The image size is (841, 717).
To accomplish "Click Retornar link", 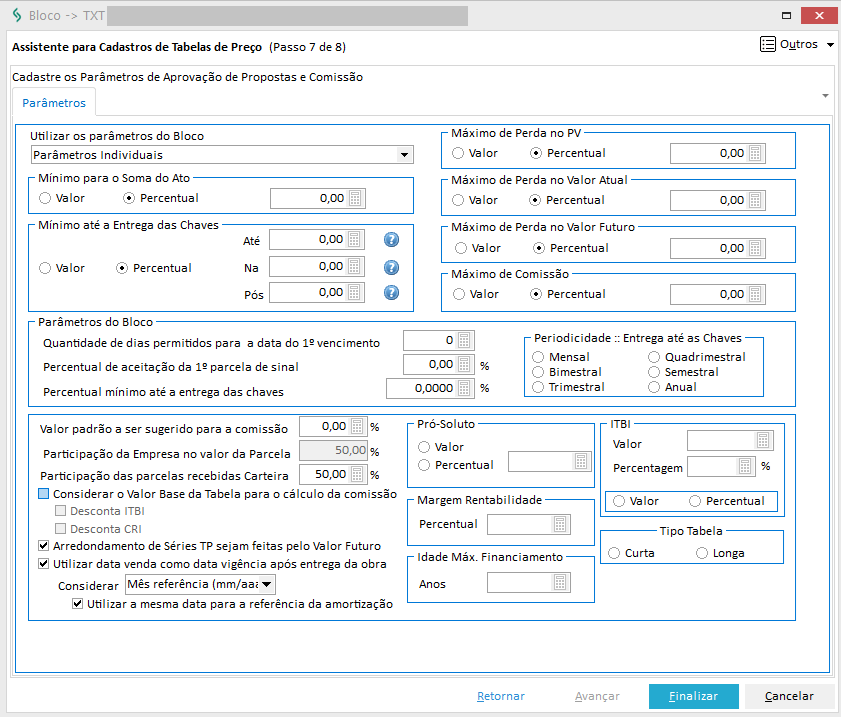I will coord(500,696).
